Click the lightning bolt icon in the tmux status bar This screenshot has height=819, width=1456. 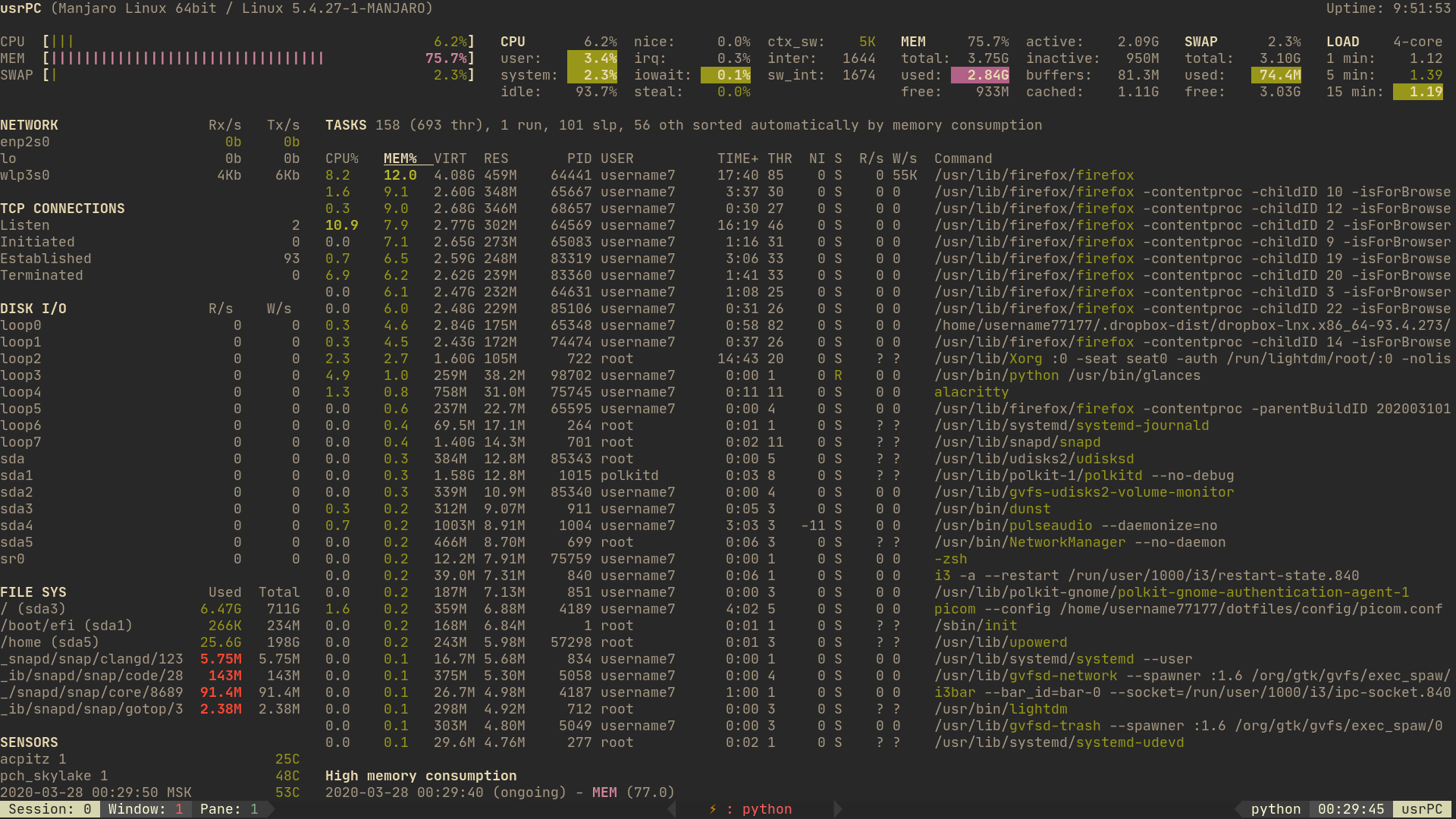click(712, 809)
